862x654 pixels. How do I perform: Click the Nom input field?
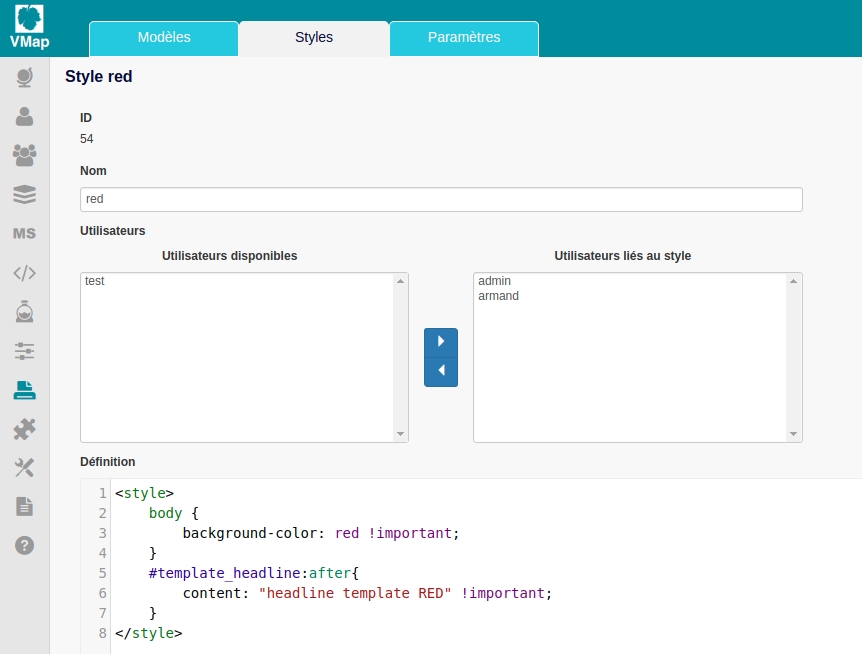(441, 199)
